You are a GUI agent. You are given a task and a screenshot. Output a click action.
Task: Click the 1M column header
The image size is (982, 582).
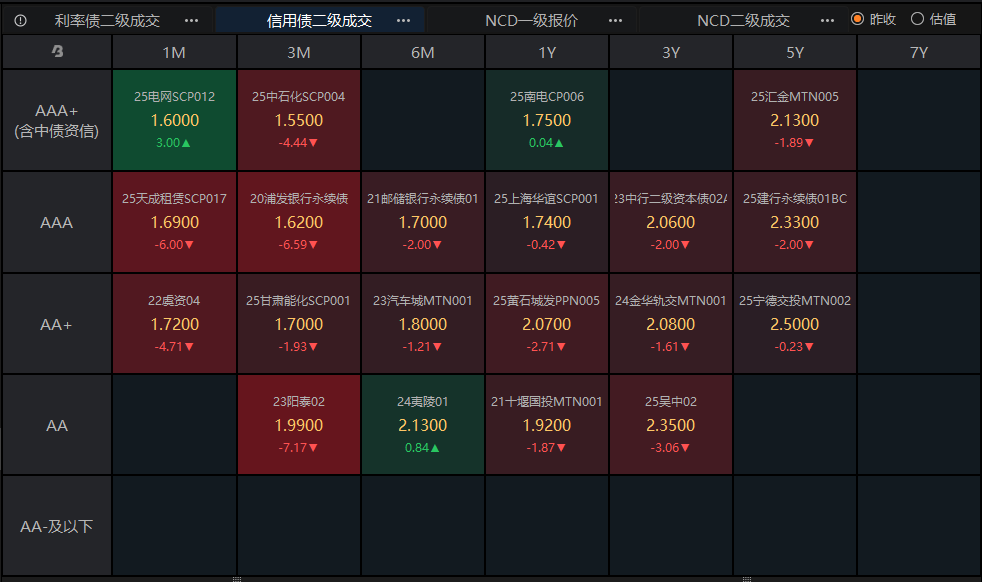174,53
